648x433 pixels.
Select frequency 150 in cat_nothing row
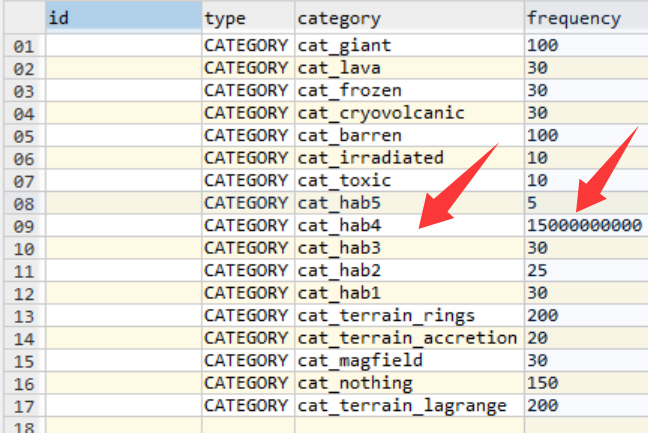point(586,383)
